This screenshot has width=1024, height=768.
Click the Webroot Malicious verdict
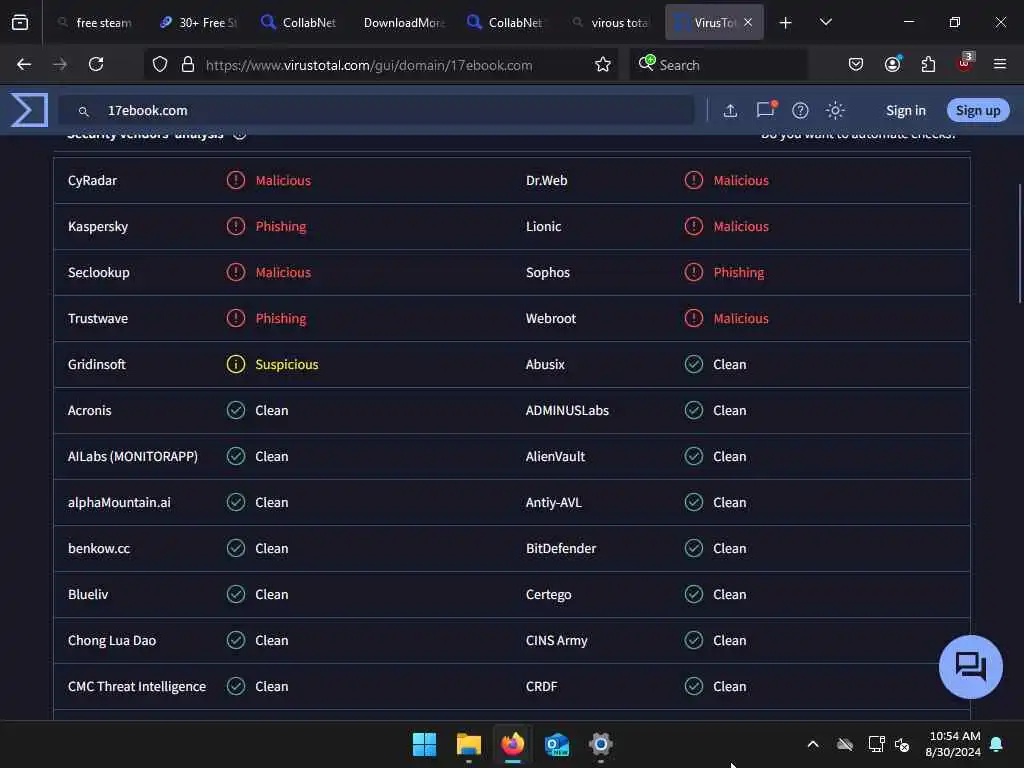tap(741, 318)
